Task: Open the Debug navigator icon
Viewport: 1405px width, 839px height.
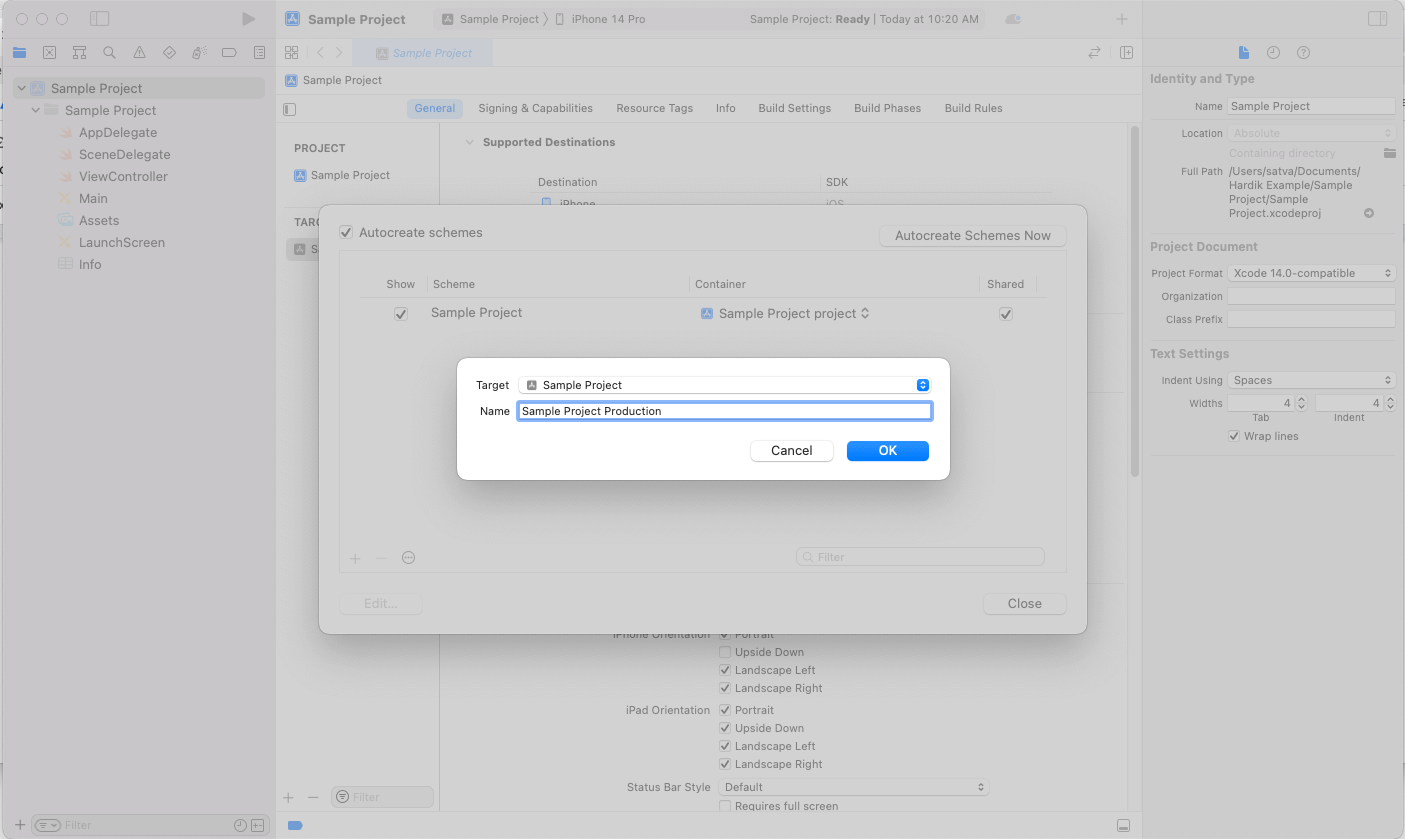Action: (199, 53)
